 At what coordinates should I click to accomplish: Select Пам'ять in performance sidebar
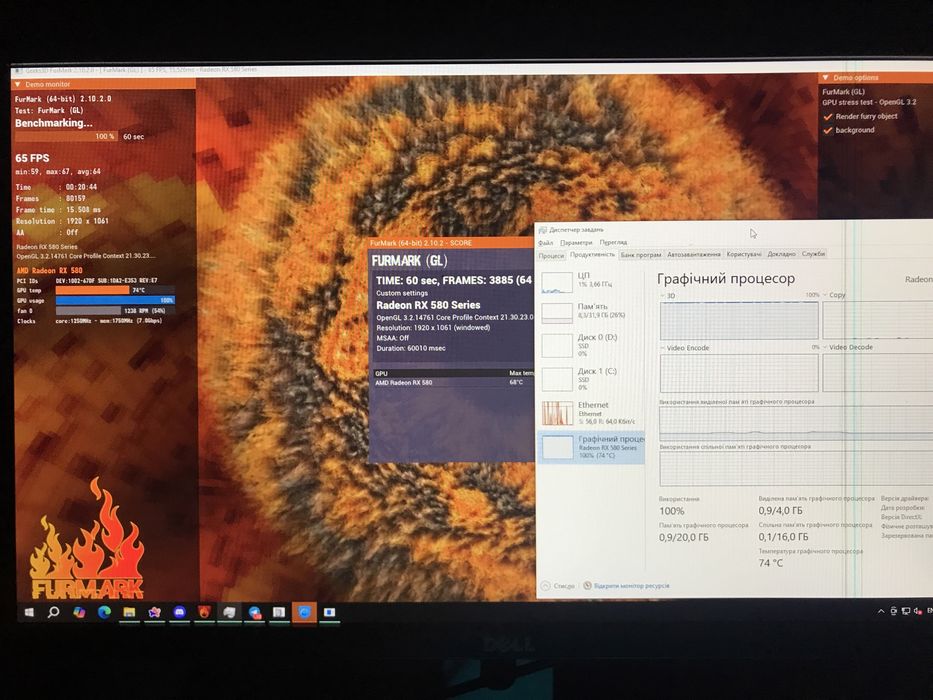pos(590,311)
